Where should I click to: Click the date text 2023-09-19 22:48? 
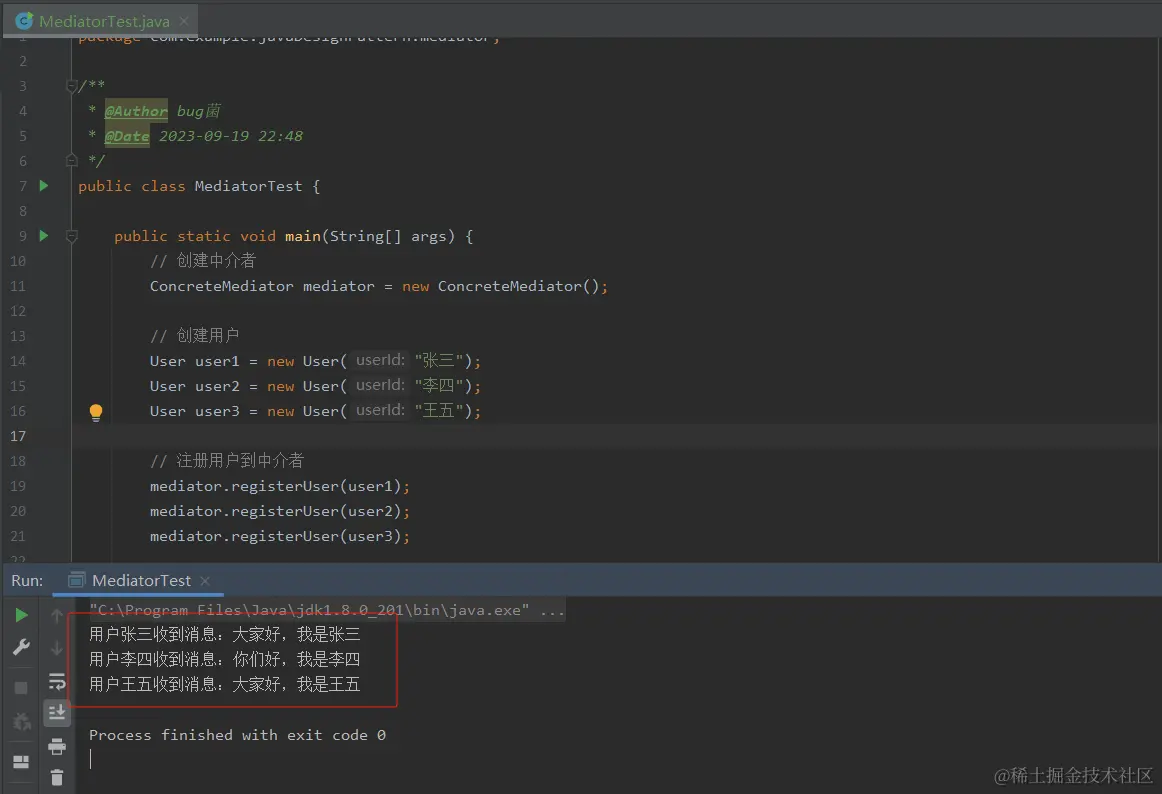tap(230, 136)
